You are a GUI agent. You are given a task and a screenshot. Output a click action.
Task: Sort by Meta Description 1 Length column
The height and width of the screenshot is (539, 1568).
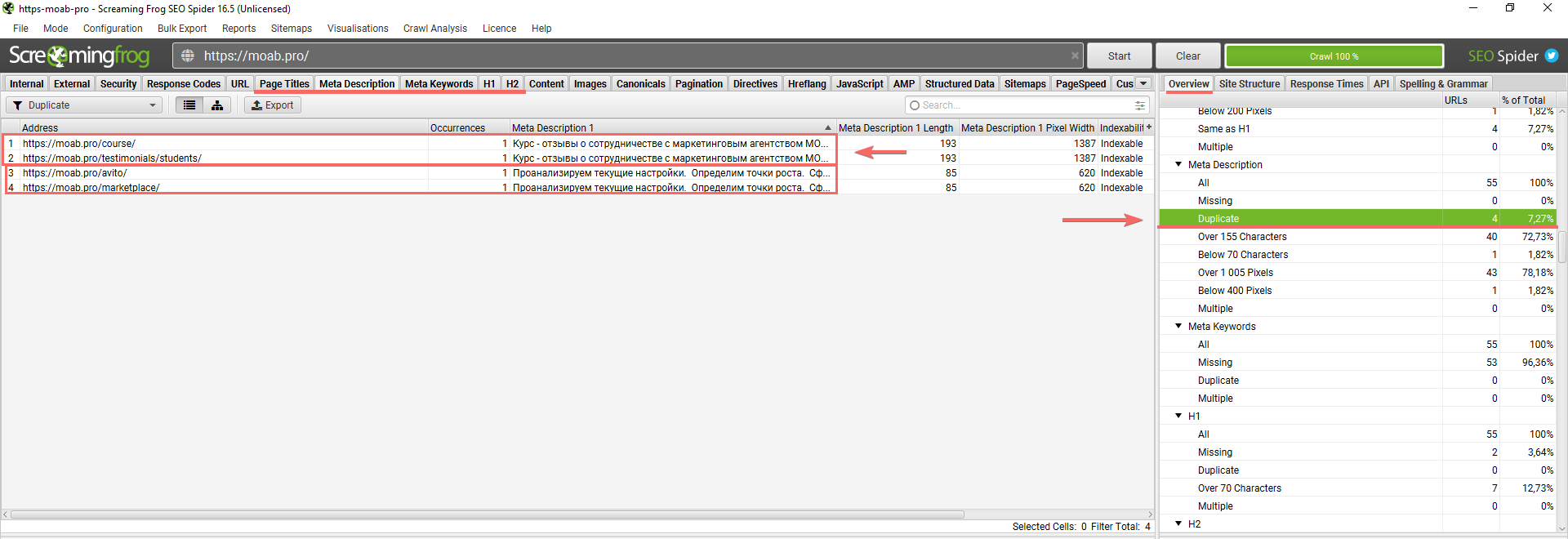[x=897, y=127]
